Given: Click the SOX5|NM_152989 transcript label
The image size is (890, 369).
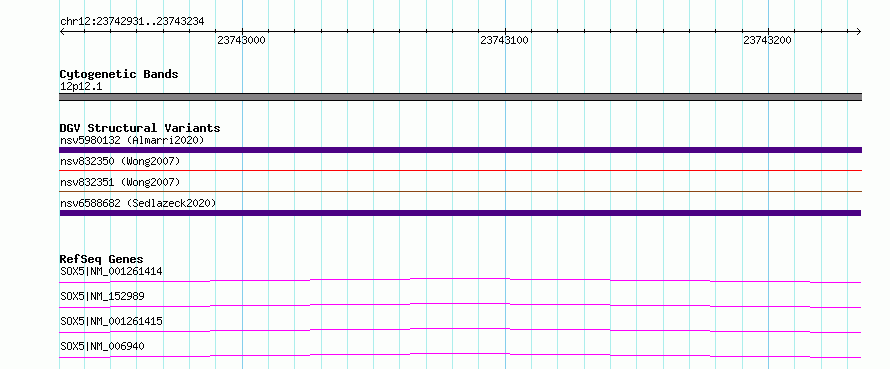Looking at the screenshot, I should pos(102,296).
